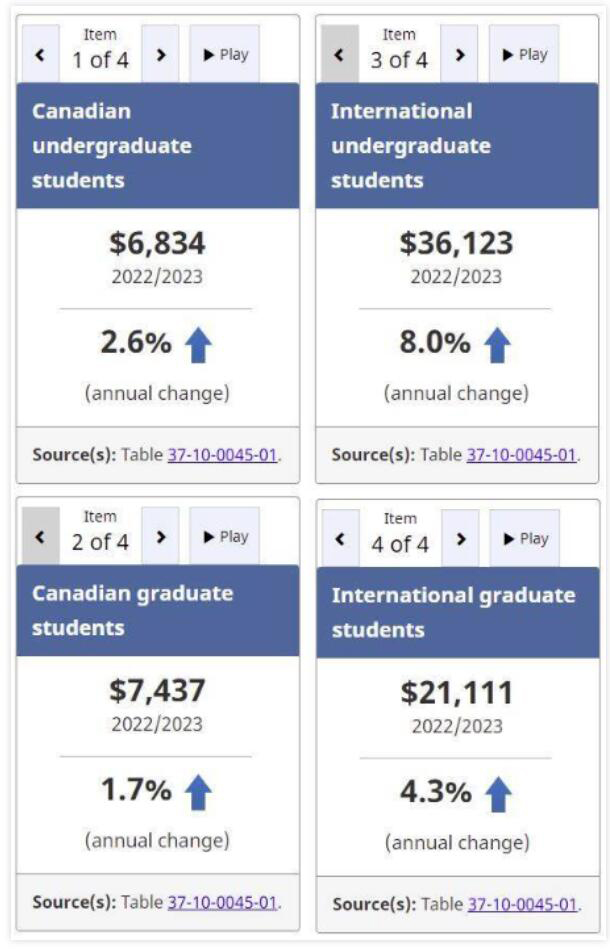Click the Canadian undergraduate students heading
The width and height of the screenshot is (610, 949).
(x=111, y=145)
